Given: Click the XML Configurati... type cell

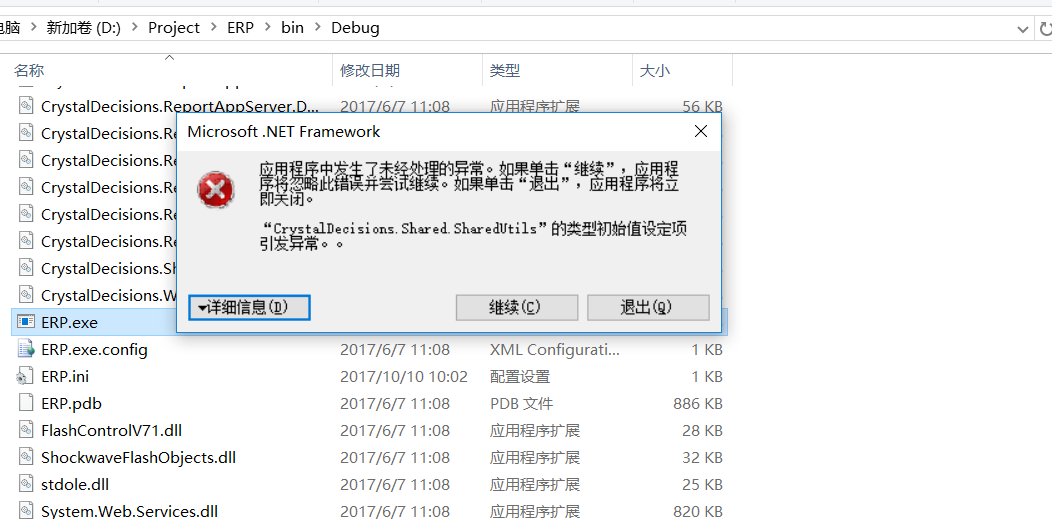Looking at the screenshot, I should tap(555, 349).
